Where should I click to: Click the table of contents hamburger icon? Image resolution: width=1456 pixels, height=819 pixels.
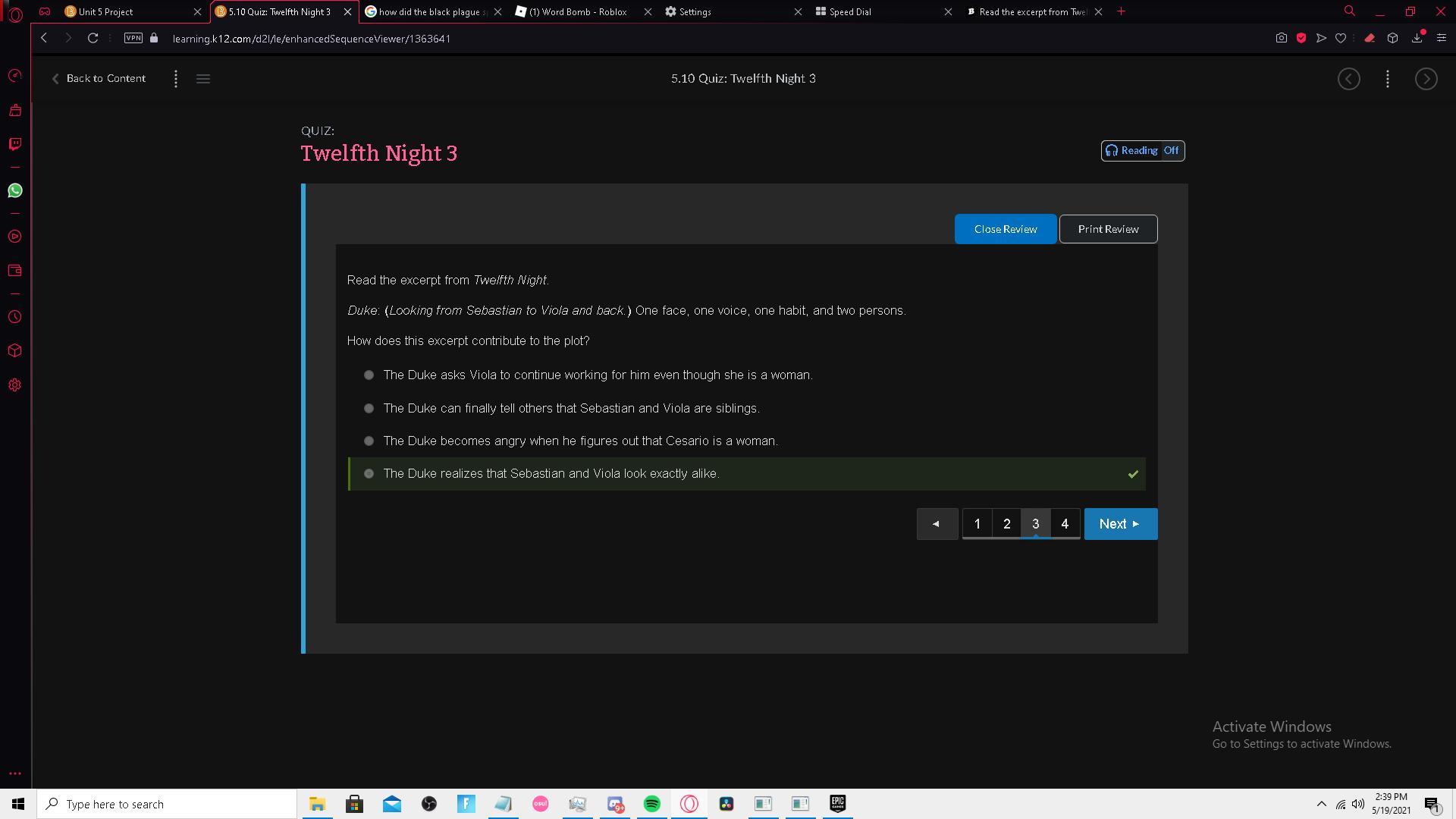[202, 79]
